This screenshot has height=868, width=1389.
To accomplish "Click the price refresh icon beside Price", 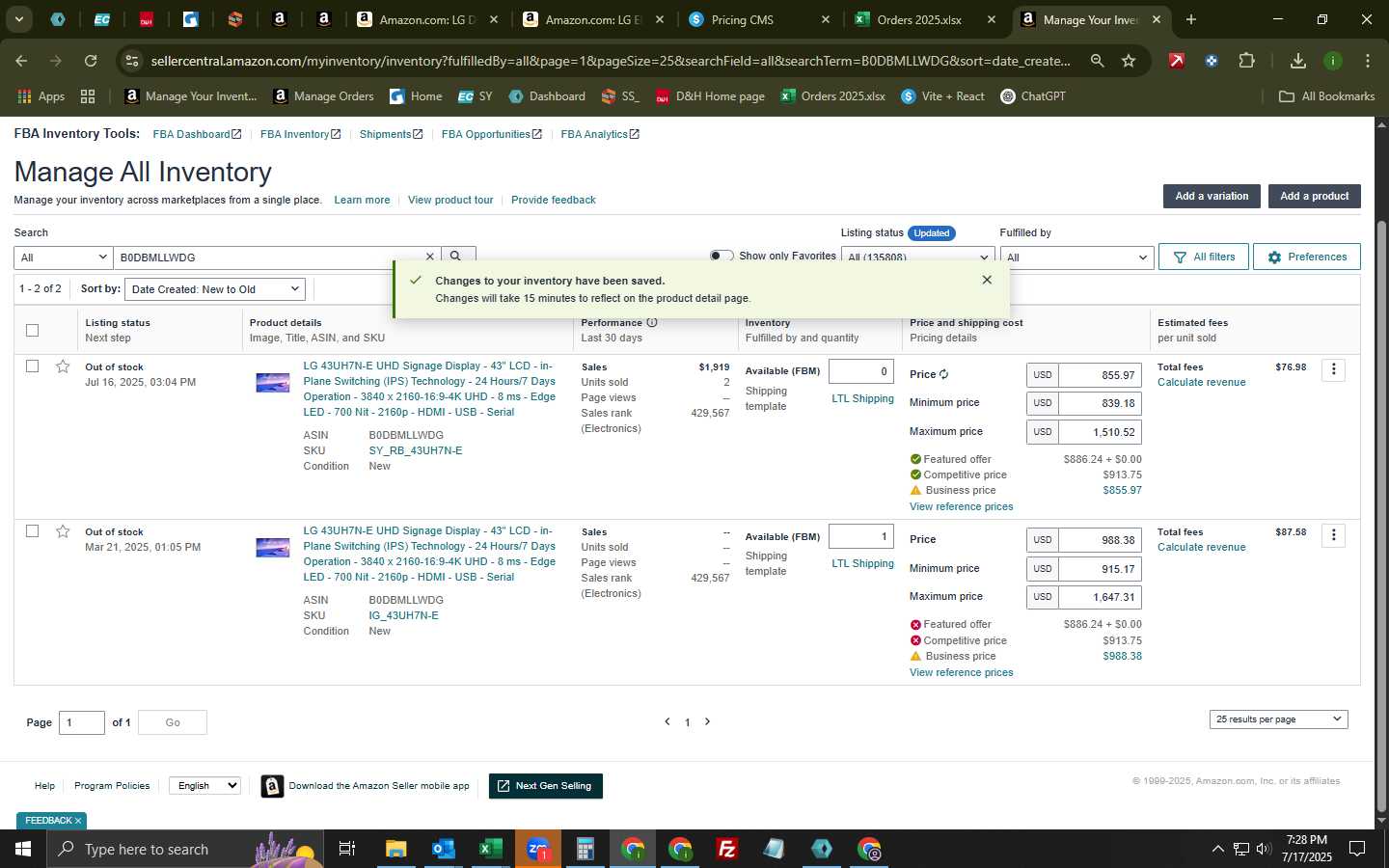I will coord(943,374).
